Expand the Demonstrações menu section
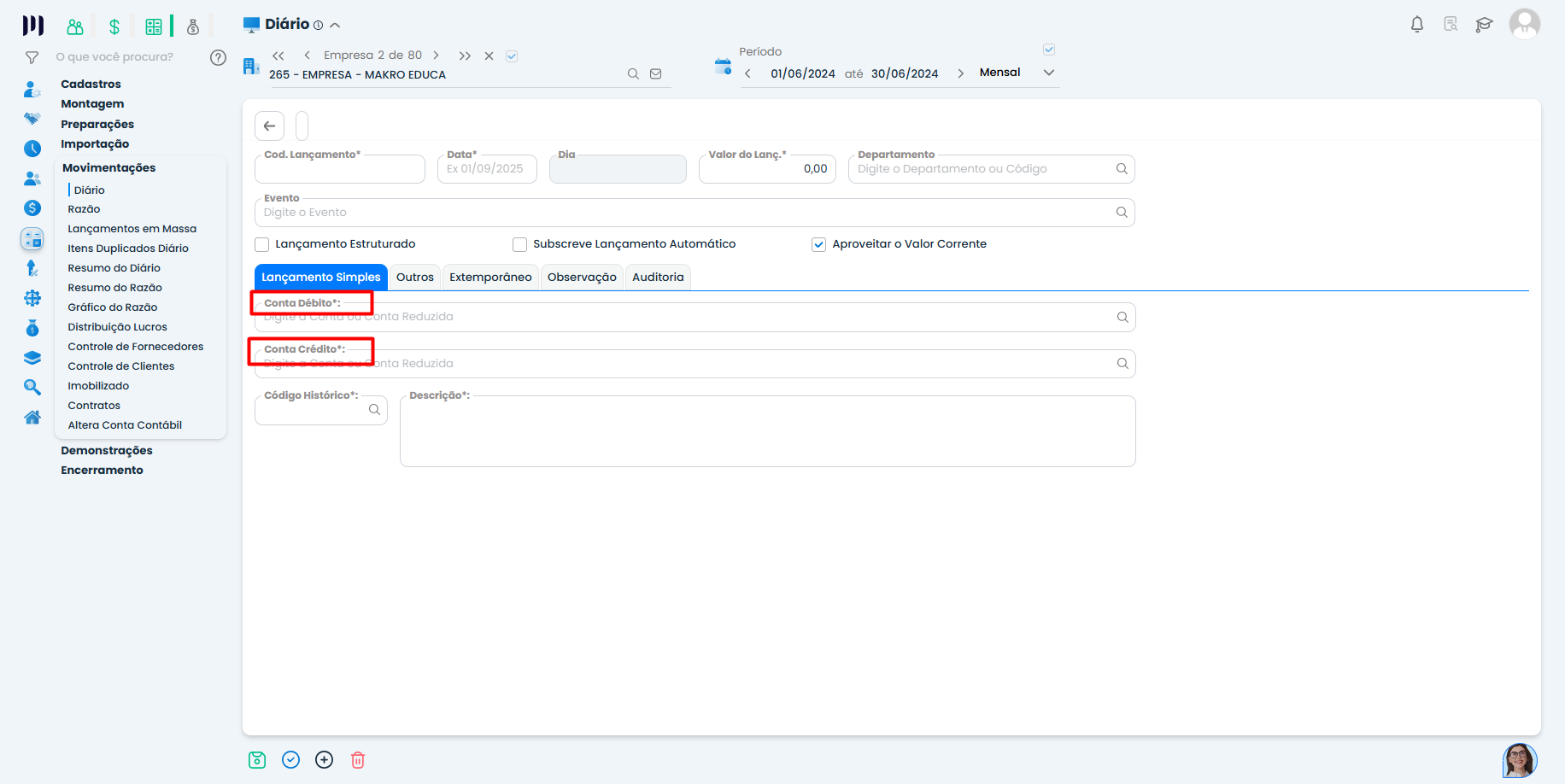 [x=107, y=451]
